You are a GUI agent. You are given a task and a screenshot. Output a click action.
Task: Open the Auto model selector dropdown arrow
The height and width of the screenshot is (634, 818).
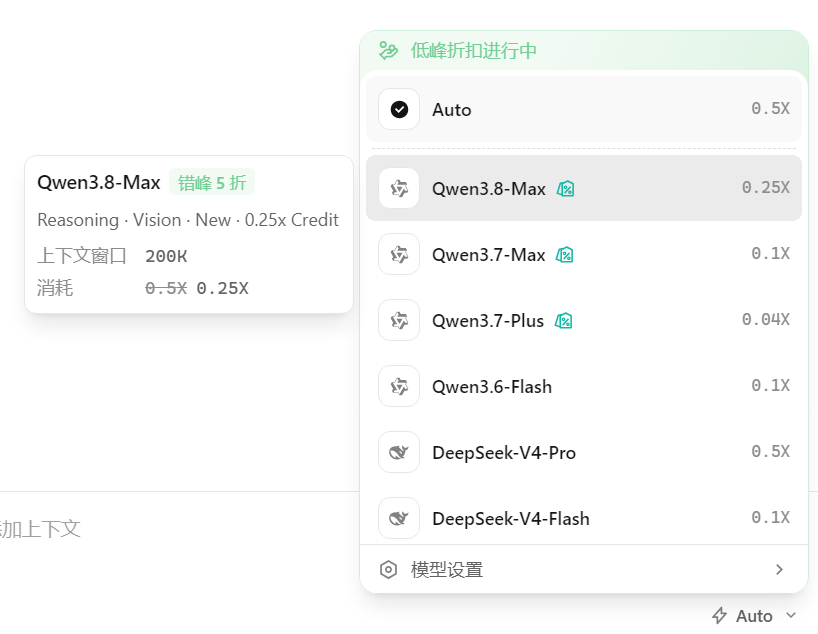(791, 615)
